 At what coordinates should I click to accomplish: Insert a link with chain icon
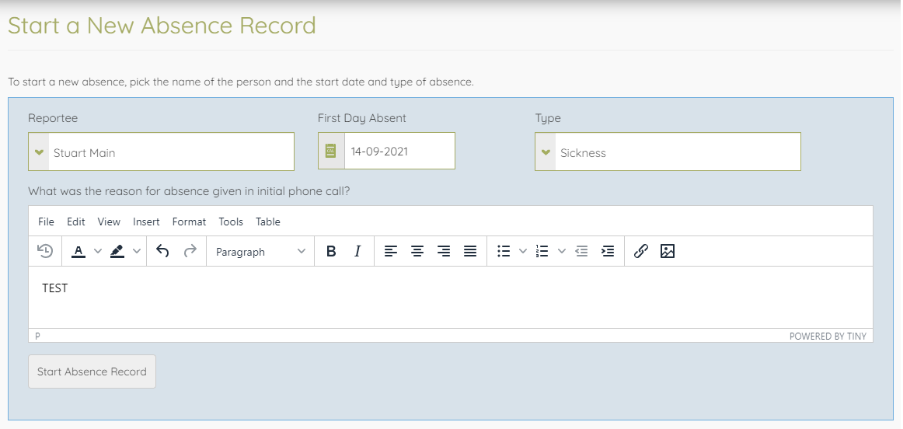click(641, 251)
